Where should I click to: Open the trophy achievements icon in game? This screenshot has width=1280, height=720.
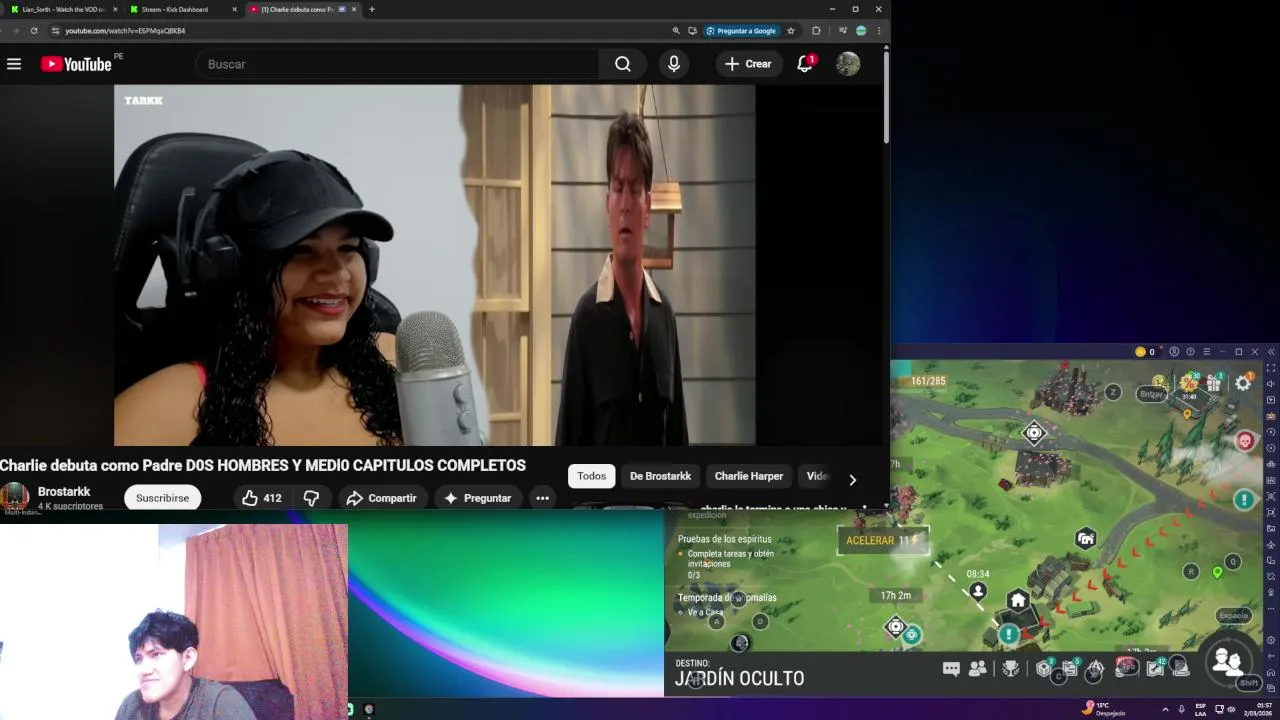(1011, 668)
